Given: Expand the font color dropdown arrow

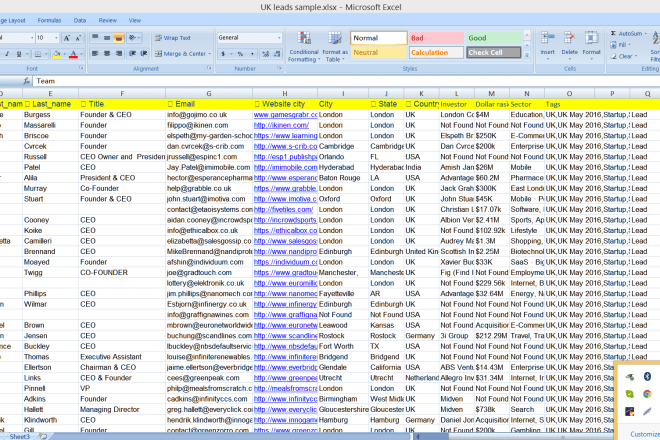Looking at the screenshot, I should coord(81,54).
